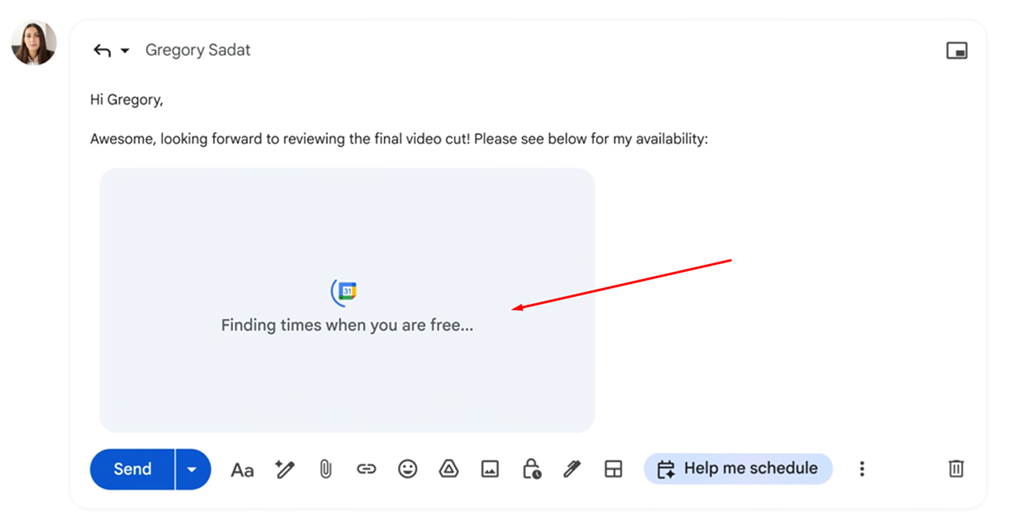Open the send options dropdown arrow

pyautogui.click(x=192, y=469)
